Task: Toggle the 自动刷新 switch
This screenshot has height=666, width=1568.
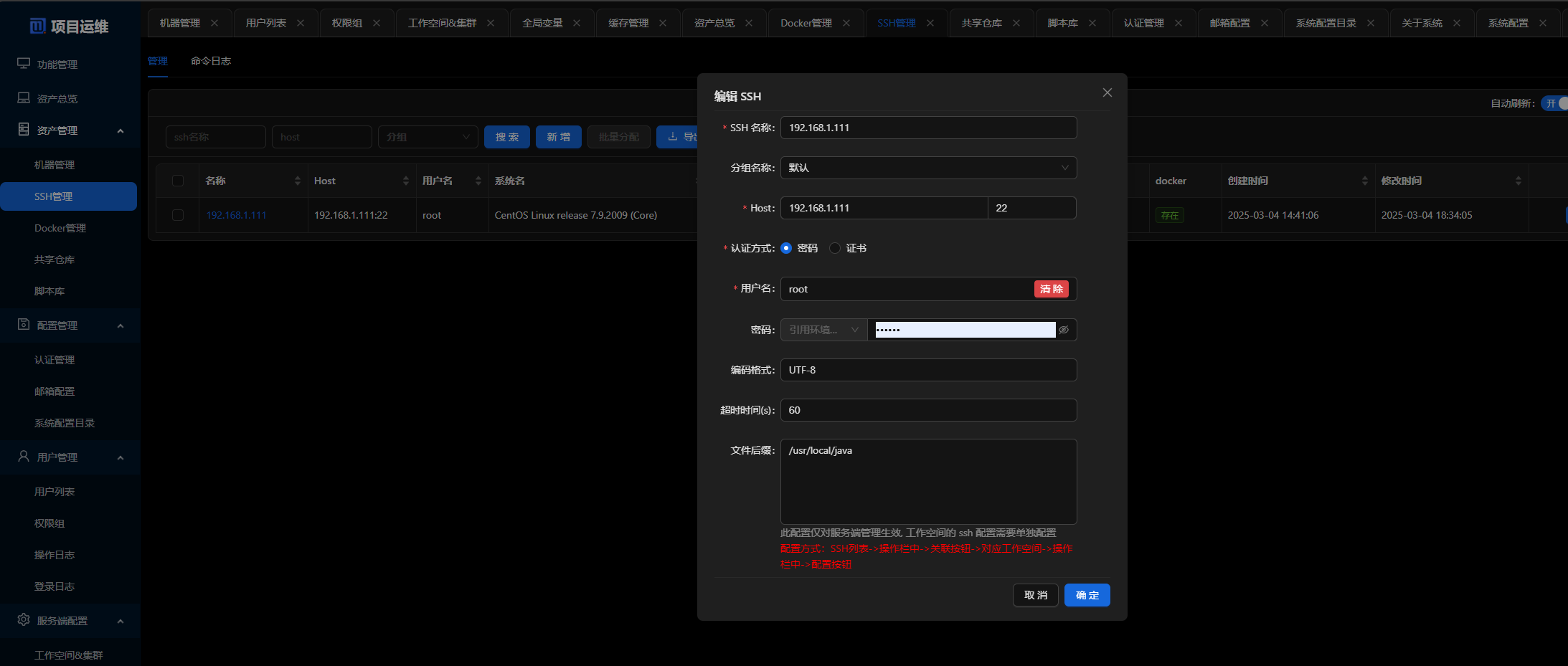Action: (x=1555, y=103)
